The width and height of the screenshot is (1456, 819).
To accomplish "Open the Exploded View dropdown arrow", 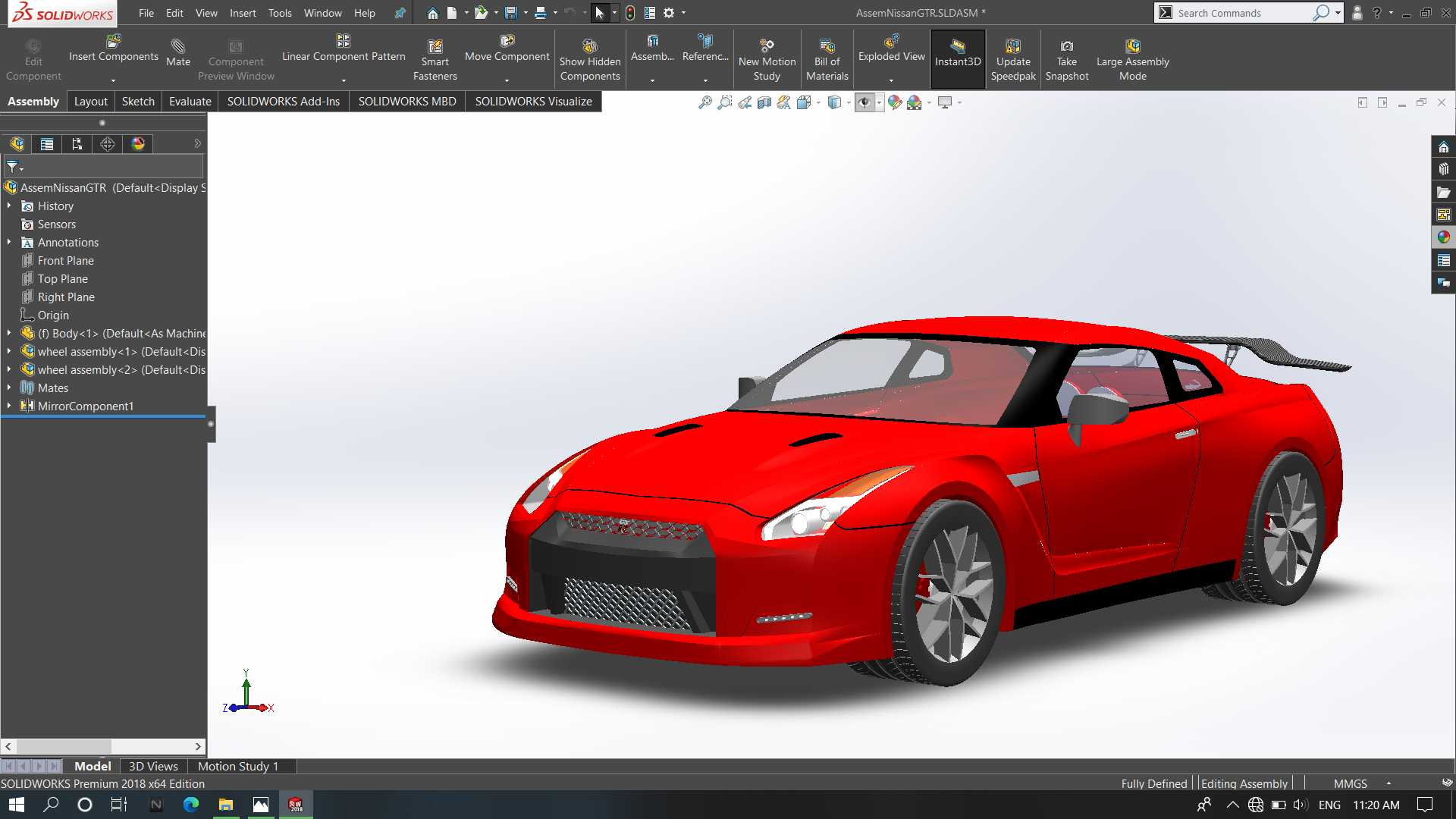I will pos(891,80).
